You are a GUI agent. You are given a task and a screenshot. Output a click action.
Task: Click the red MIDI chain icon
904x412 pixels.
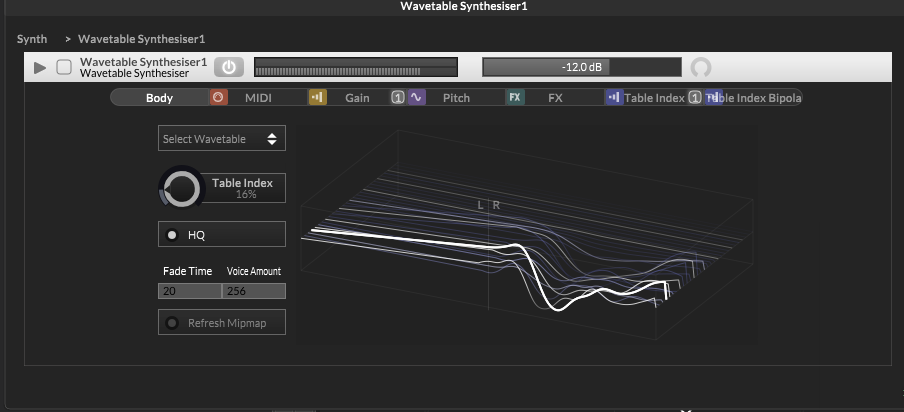pyautogui.click(x=218, y=98)
